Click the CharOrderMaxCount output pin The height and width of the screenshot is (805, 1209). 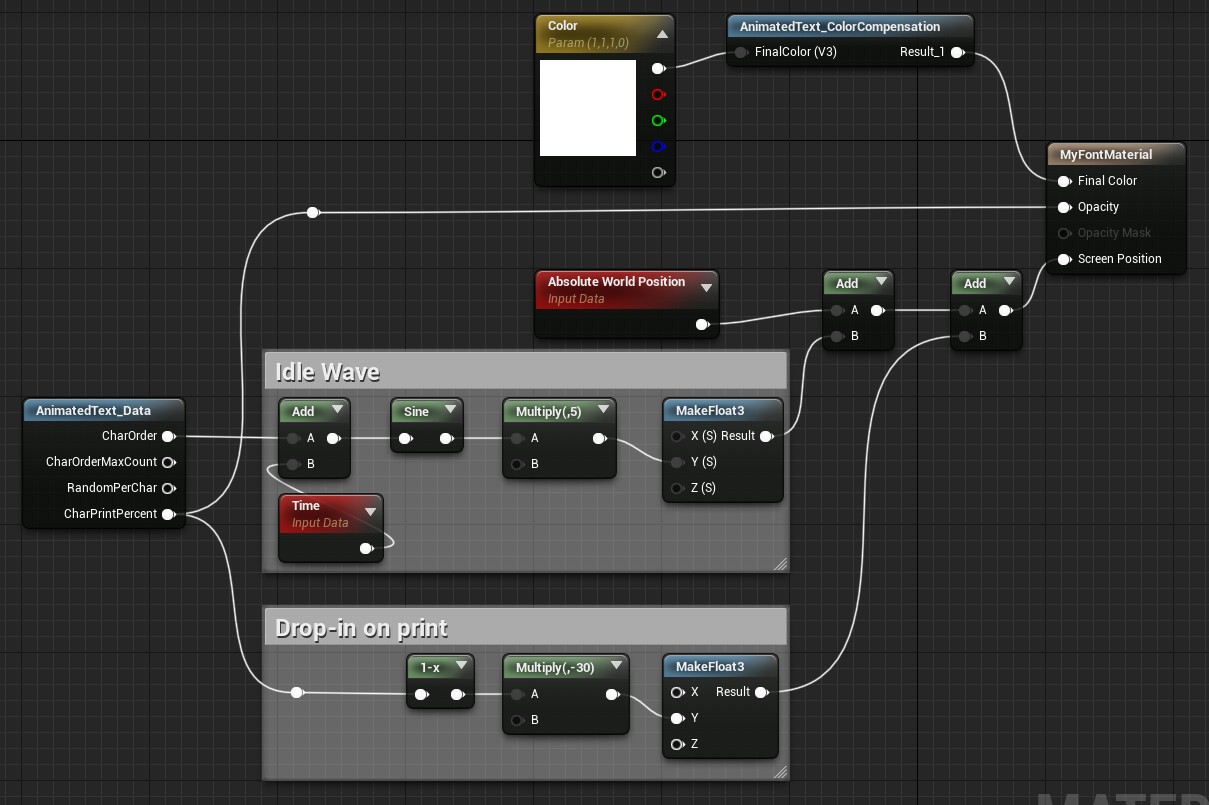click(x=168, y=462)
